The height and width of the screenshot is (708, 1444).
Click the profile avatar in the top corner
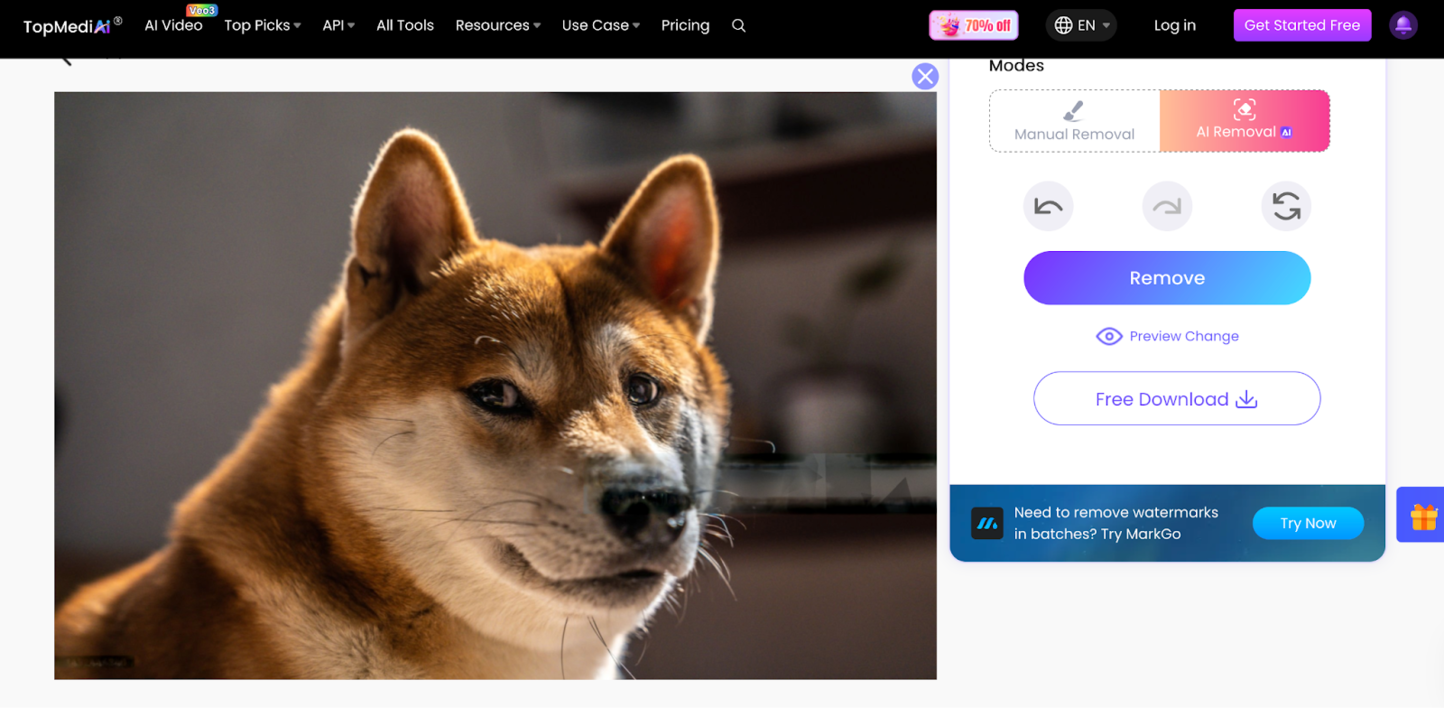(x=1404, y=25)
